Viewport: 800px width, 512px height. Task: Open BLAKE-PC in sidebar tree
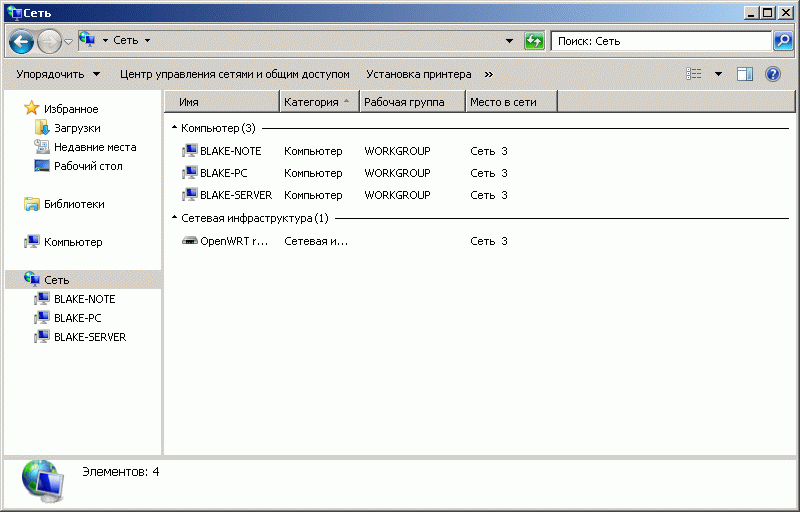[x=78, y=318]
